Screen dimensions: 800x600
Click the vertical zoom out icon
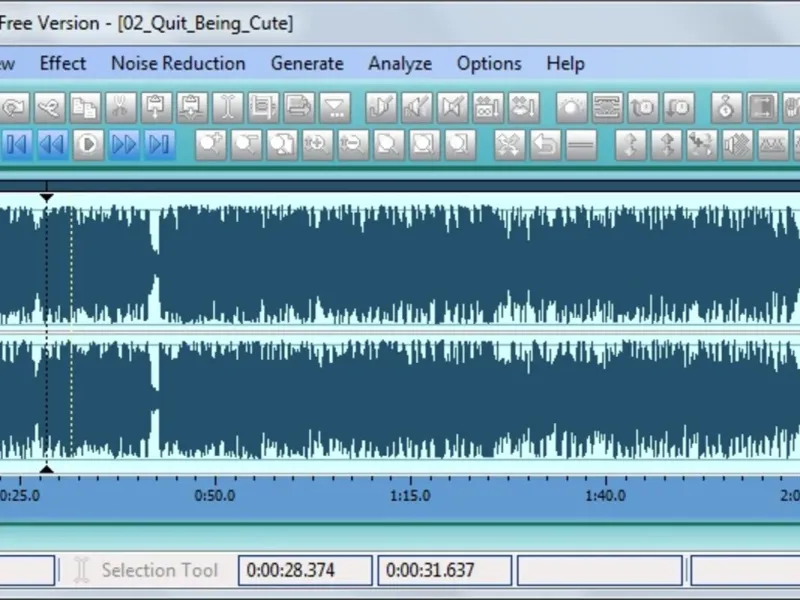click(353, 145)
